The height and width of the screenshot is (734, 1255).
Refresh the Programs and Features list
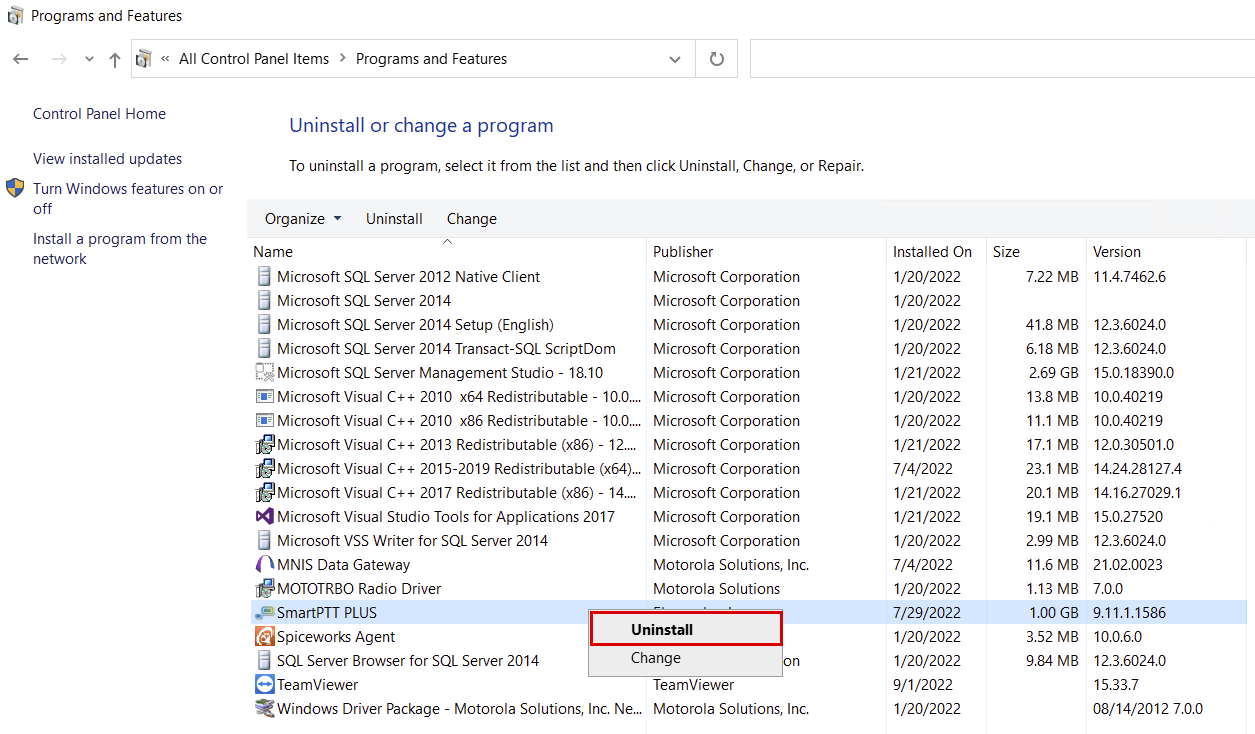716,59
